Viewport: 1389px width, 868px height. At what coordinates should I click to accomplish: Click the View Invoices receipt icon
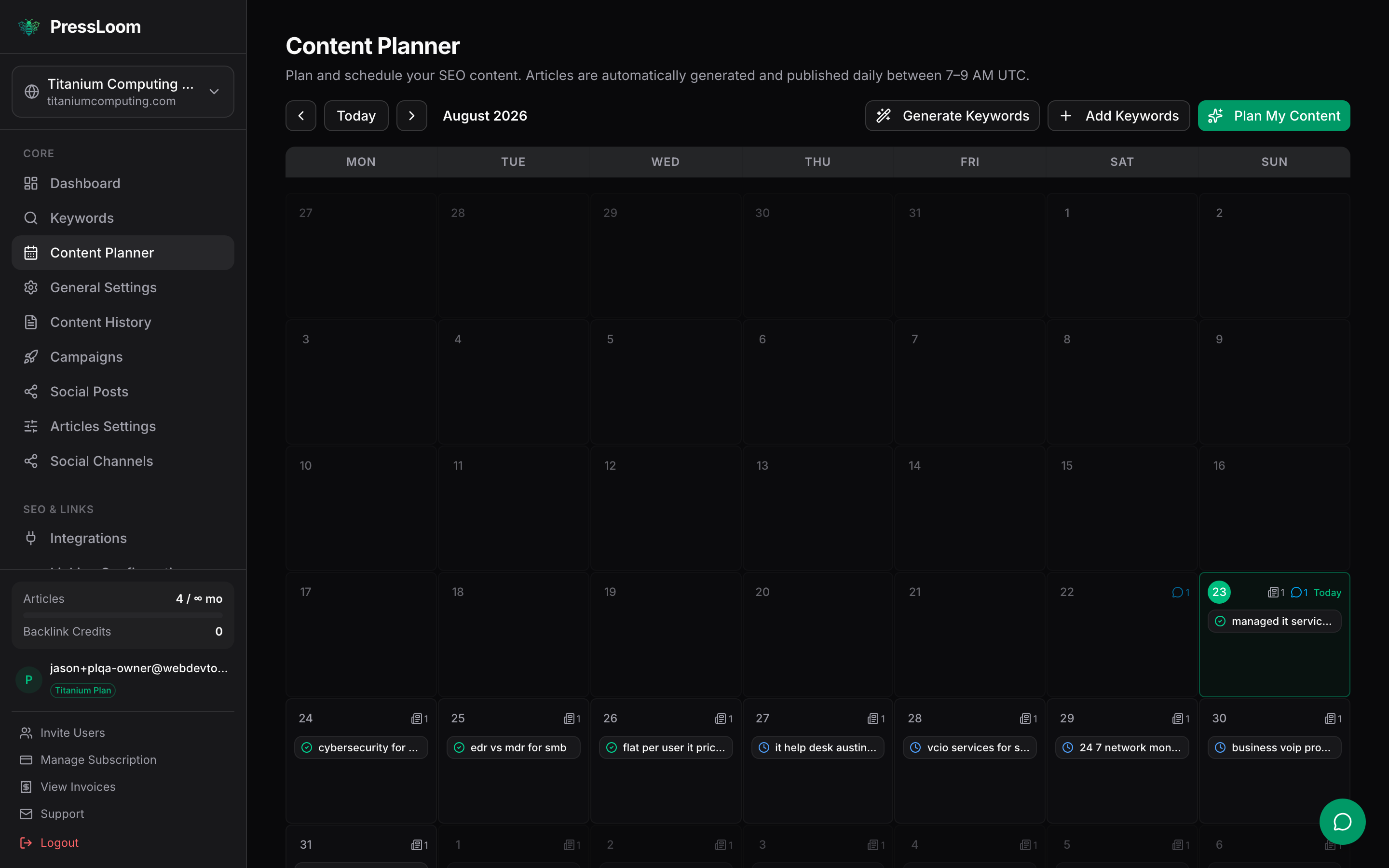pyautogui.click(x=26, y=787)
